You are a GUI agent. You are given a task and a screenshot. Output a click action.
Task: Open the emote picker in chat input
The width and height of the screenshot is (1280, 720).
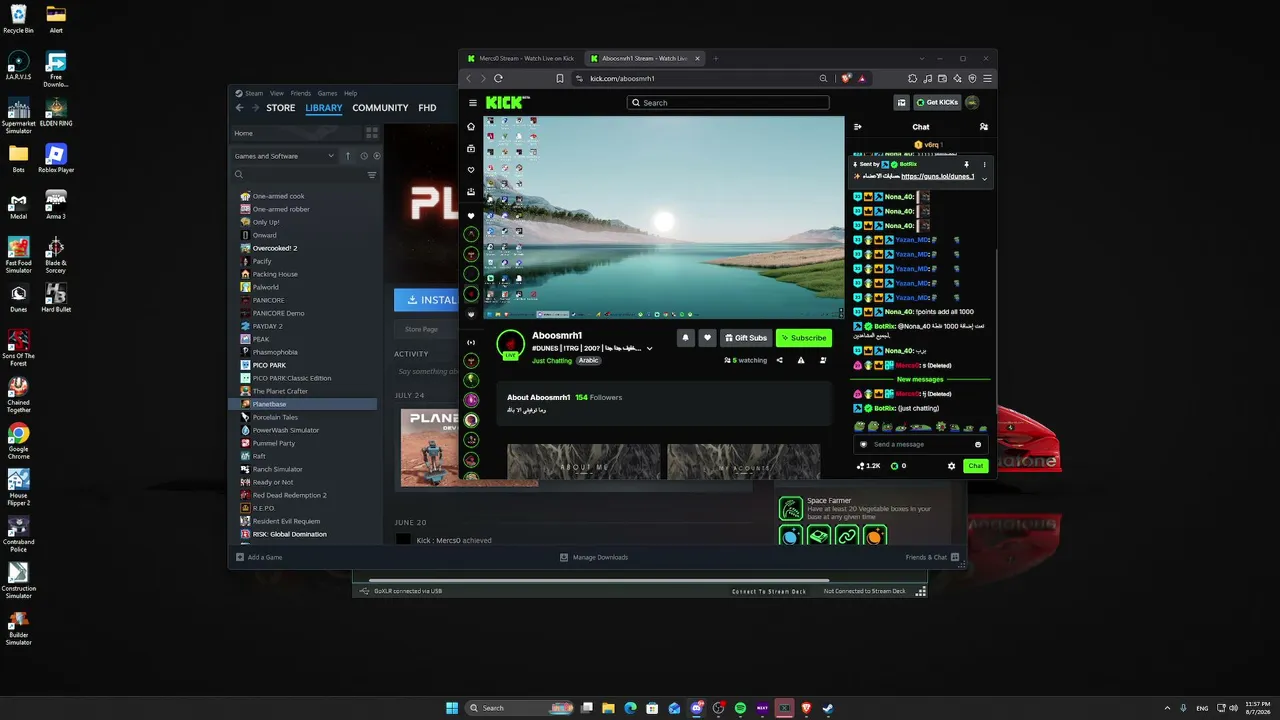coord(978,444)
